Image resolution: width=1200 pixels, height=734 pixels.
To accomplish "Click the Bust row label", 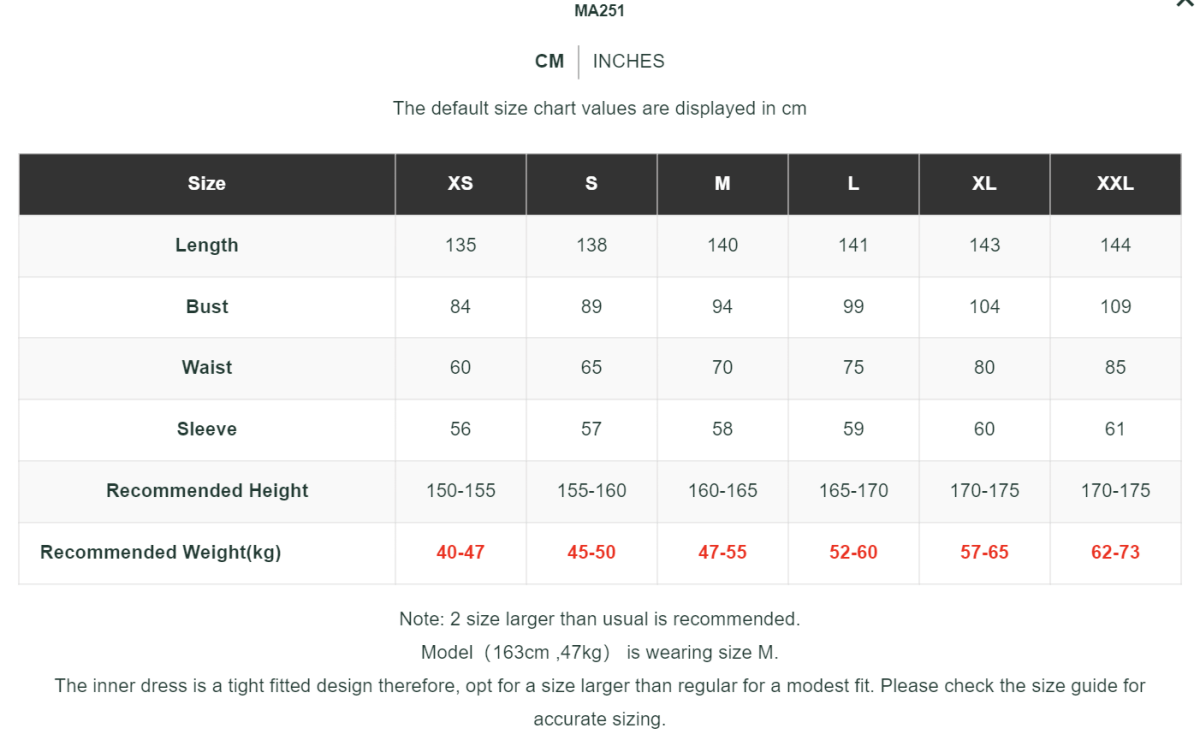I will [x=207, y=307].
